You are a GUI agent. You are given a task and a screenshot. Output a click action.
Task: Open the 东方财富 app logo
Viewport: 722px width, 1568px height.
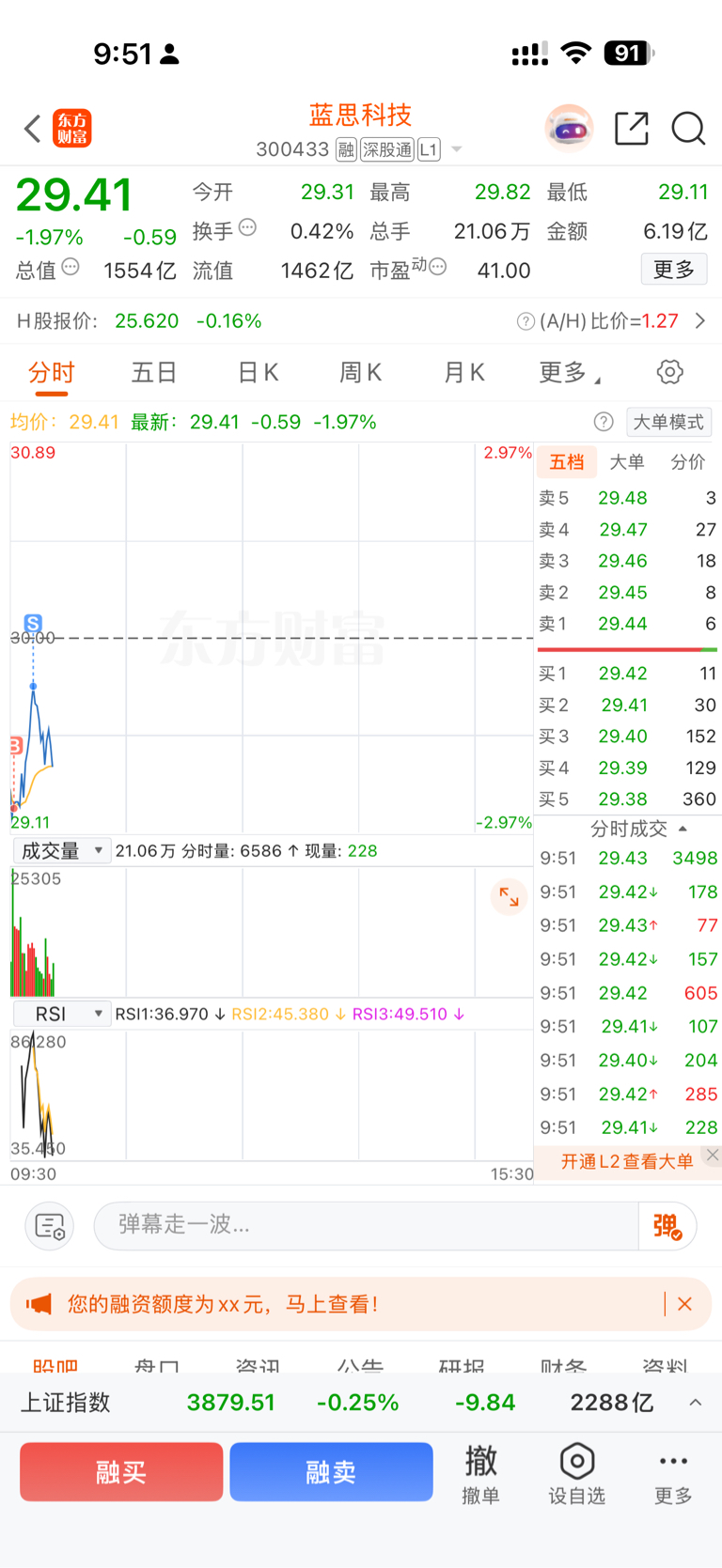(72, 129)
